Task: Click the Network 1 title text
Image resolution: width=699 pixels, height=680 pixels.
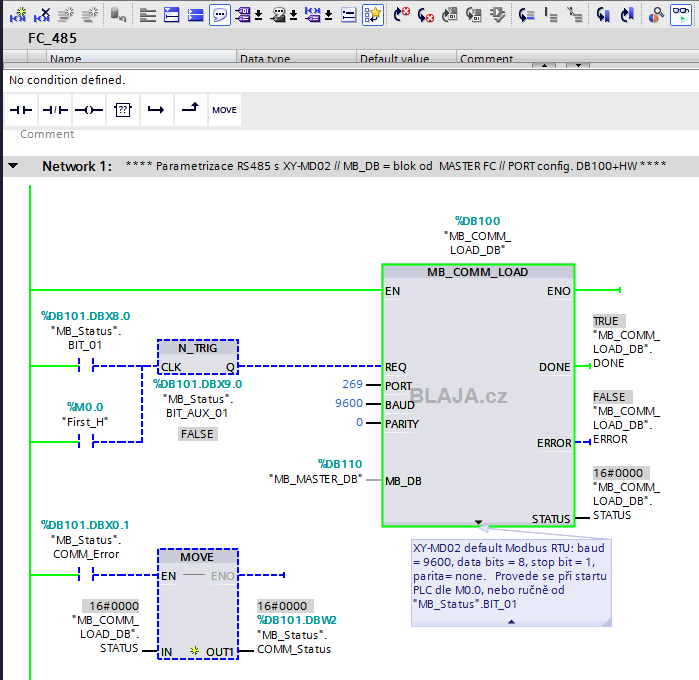Action: [x=396, y=166]
